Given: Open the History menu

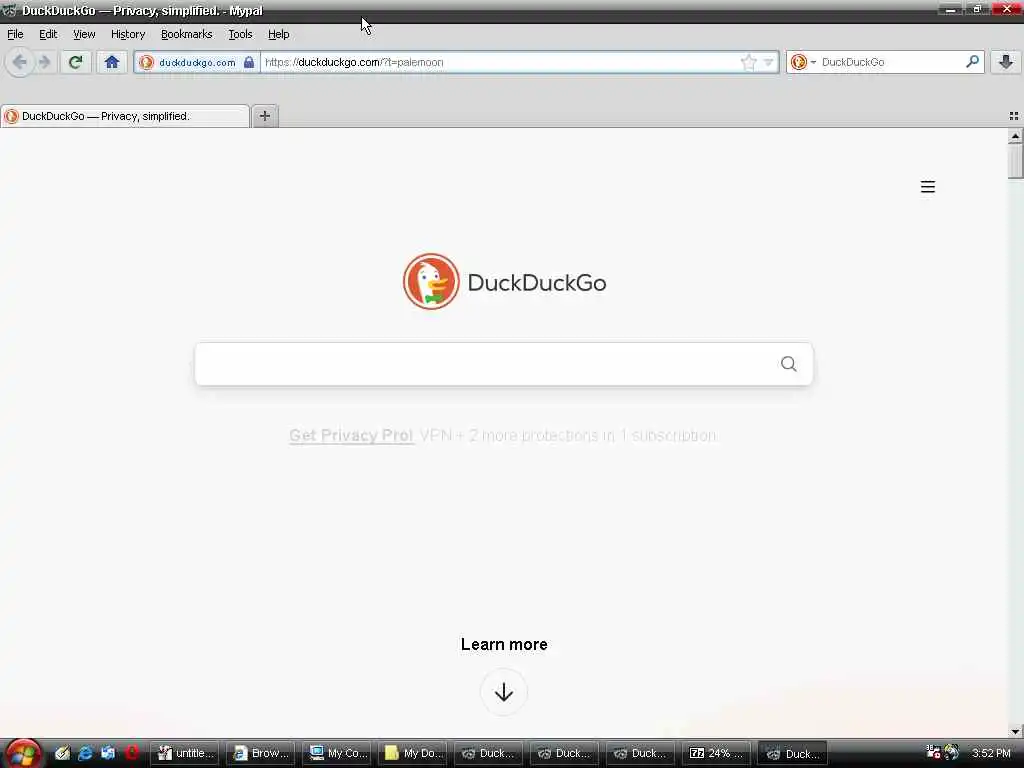Looking at the screenshot, I should pos(127,34).
